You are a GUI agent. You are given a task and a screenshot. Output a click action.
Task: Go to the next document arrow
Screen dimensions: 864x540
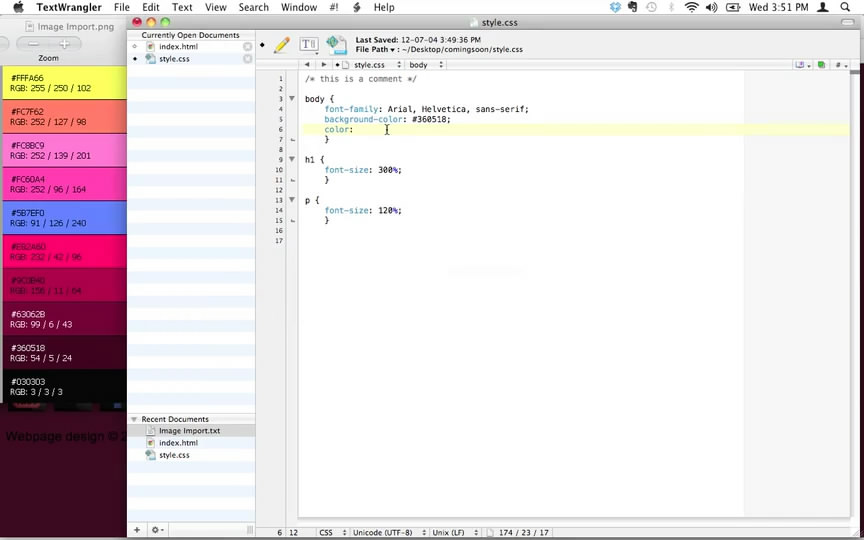tap(323, 64)
